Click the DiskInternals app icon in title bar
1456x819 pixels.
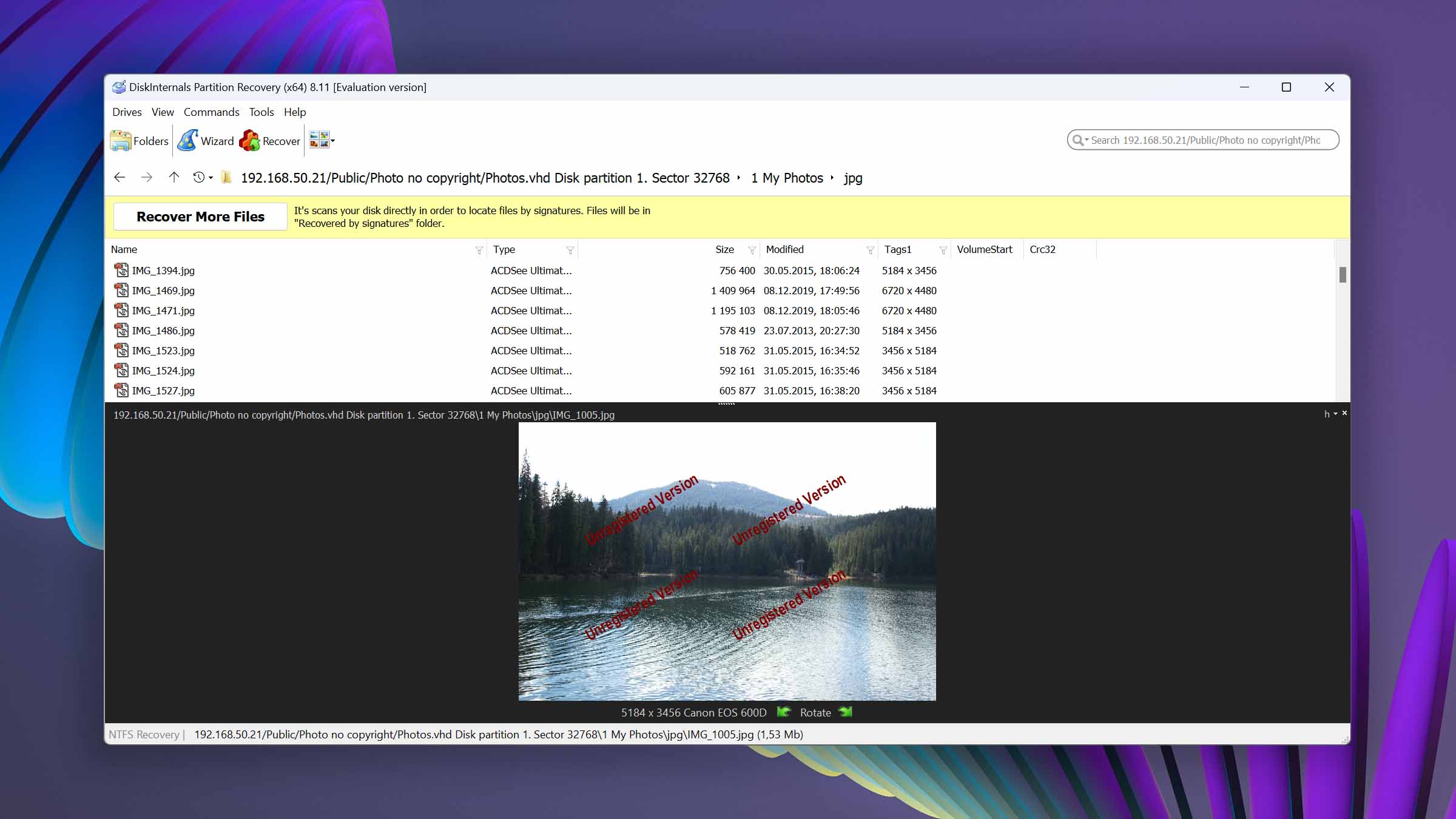coord(119,87)
